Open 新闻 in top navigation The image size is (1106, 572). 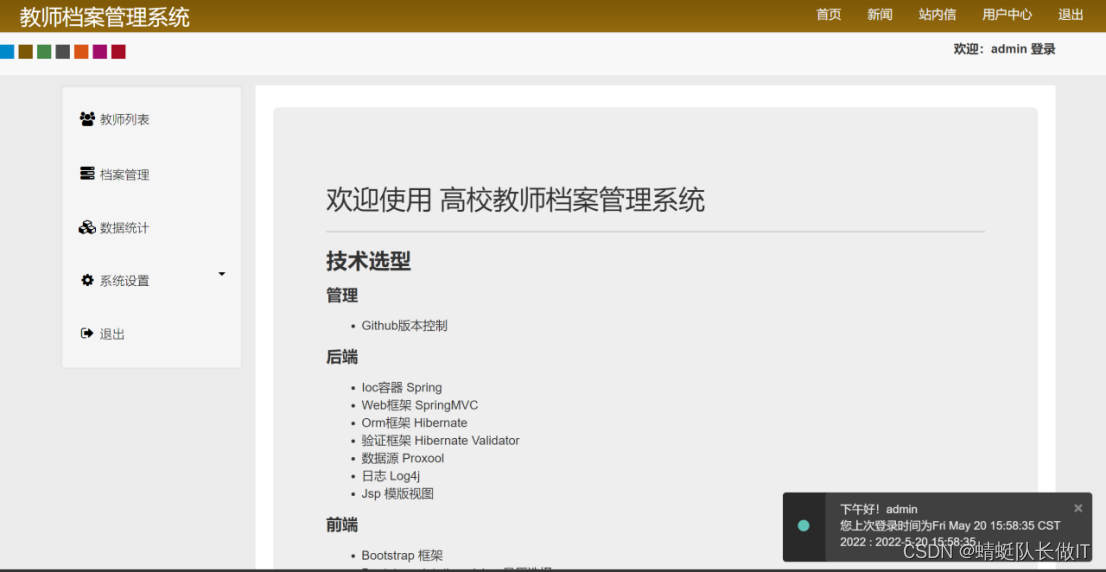880,15
